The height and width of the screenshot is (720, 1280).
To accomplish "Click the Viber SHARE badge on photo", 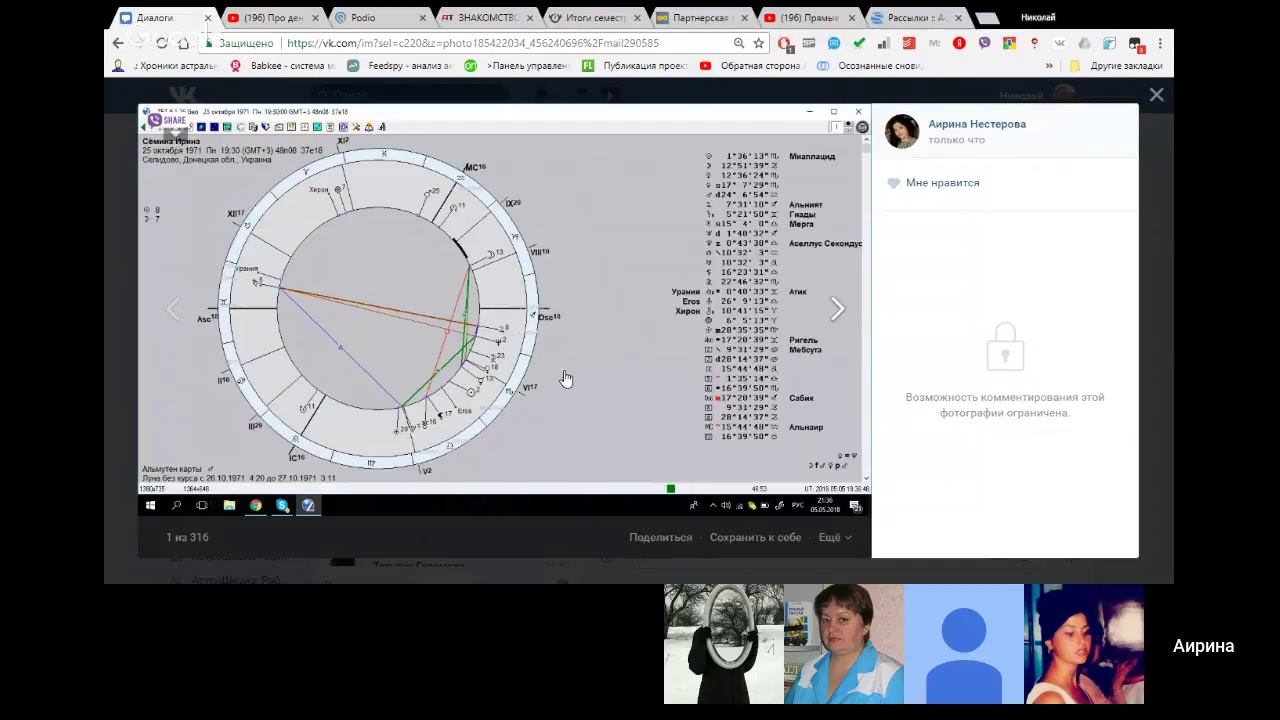I will click(168, 120).
